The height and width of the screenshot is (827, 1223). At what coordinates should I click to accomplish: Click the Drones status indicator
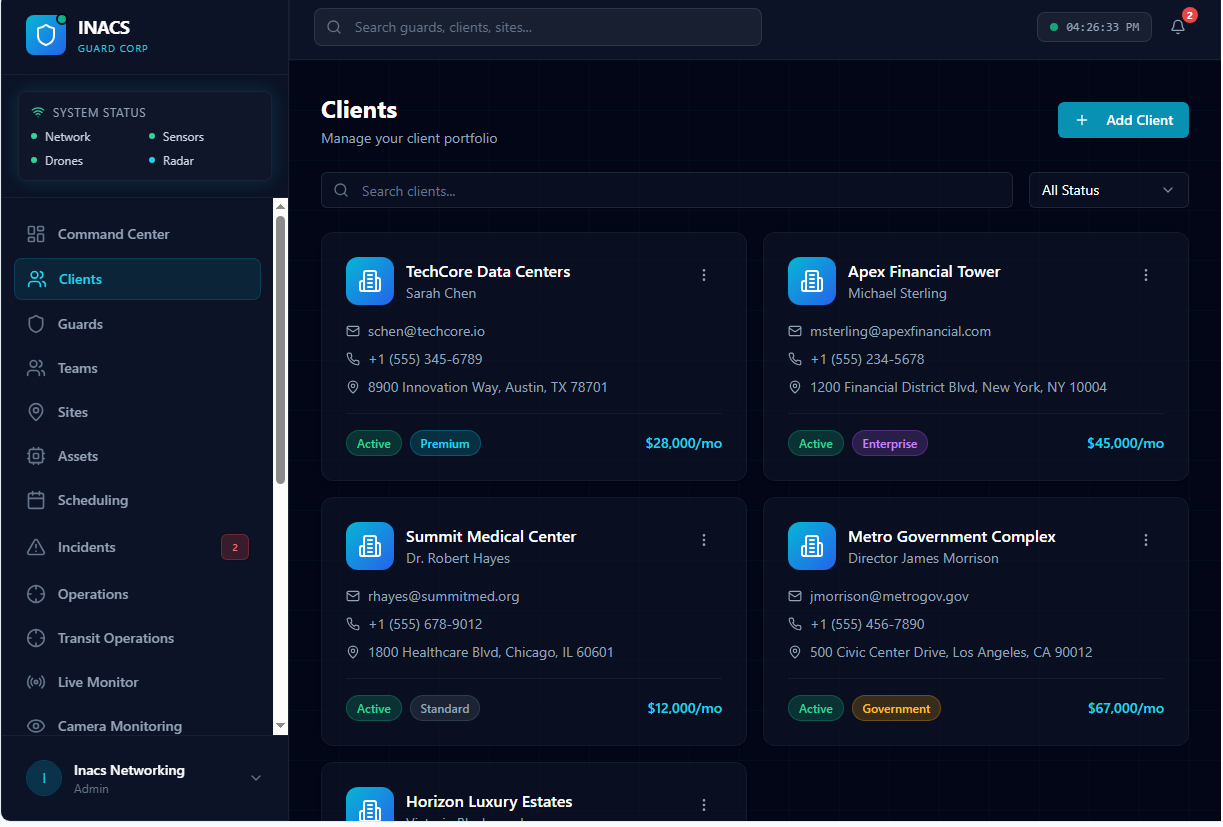pos(57,161)
